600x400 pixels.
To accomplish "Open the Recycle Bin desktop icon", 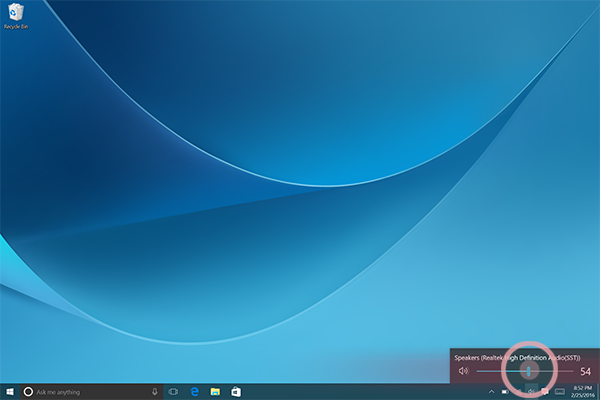I will point(16,16).
